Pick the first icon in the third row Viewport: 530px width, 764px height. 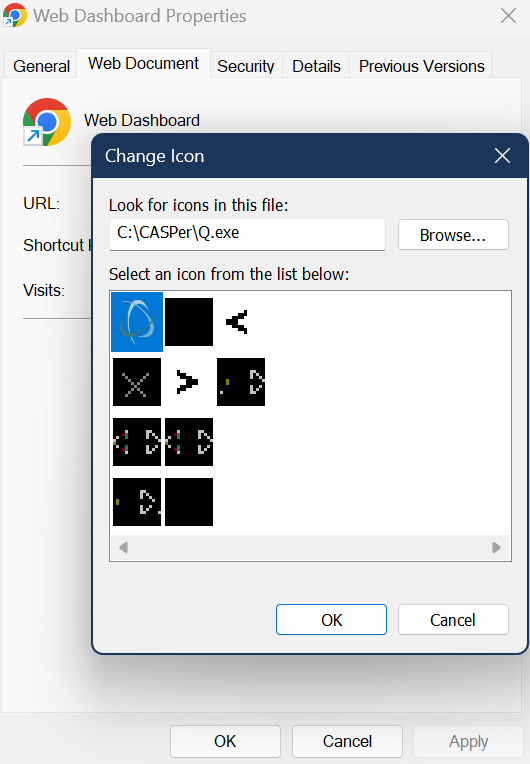coord(137,442)
